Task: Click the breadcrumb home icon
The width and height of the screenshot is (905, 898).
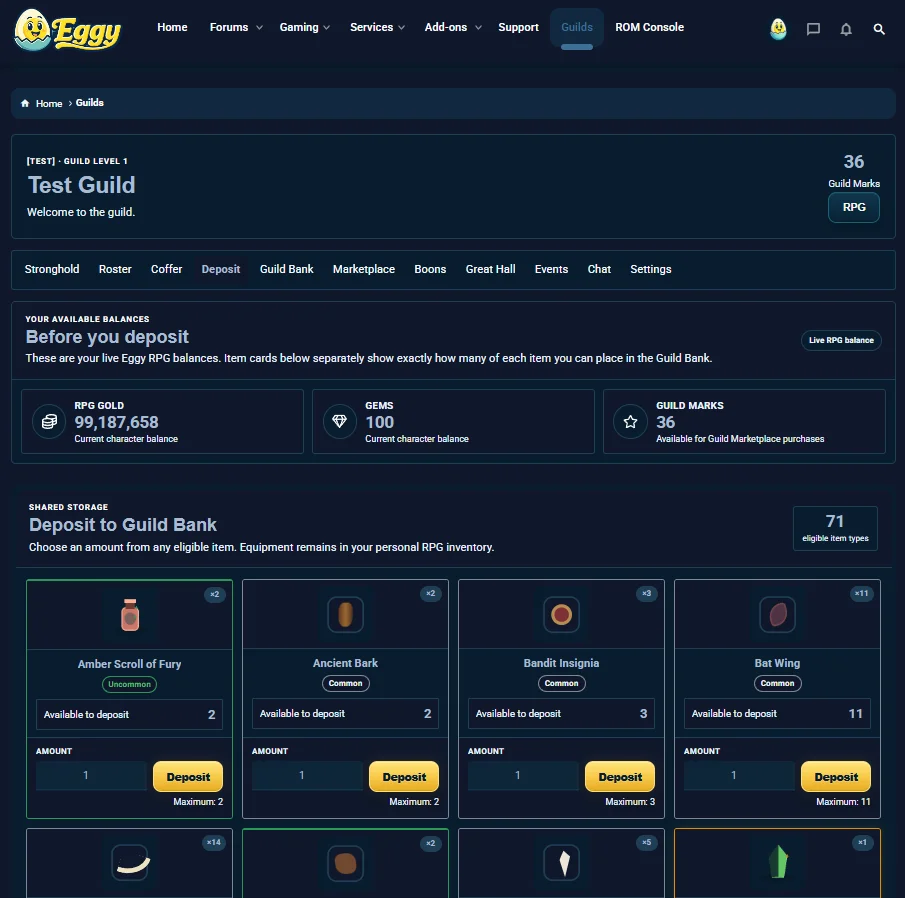Action: point(25,103)
